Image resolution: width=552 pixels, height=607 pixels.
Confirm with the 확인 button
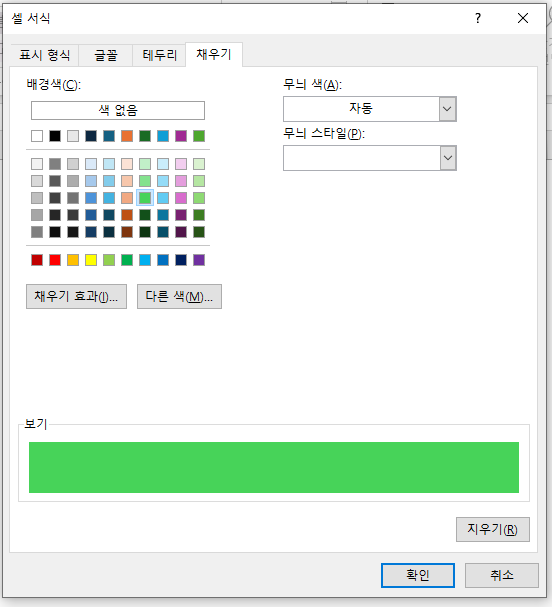pyautogui.click(x=418, y=575)
